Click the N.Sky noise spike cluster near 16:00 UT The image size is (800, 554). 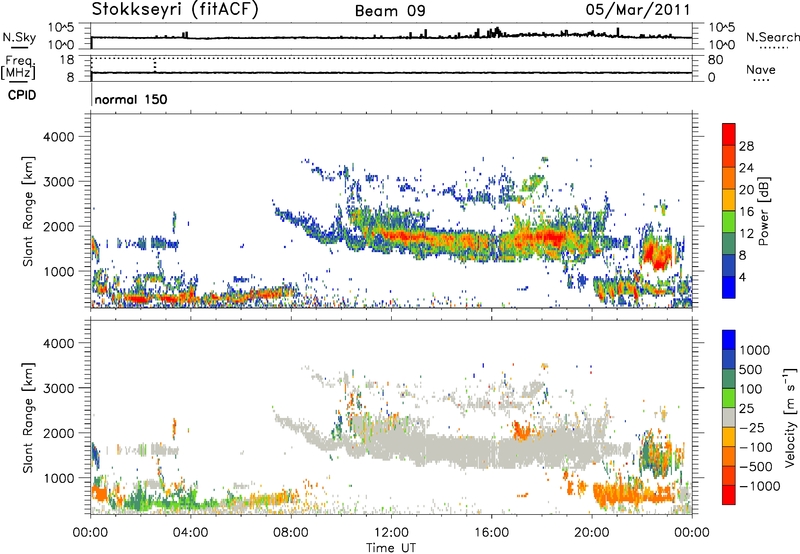[493, 32]
